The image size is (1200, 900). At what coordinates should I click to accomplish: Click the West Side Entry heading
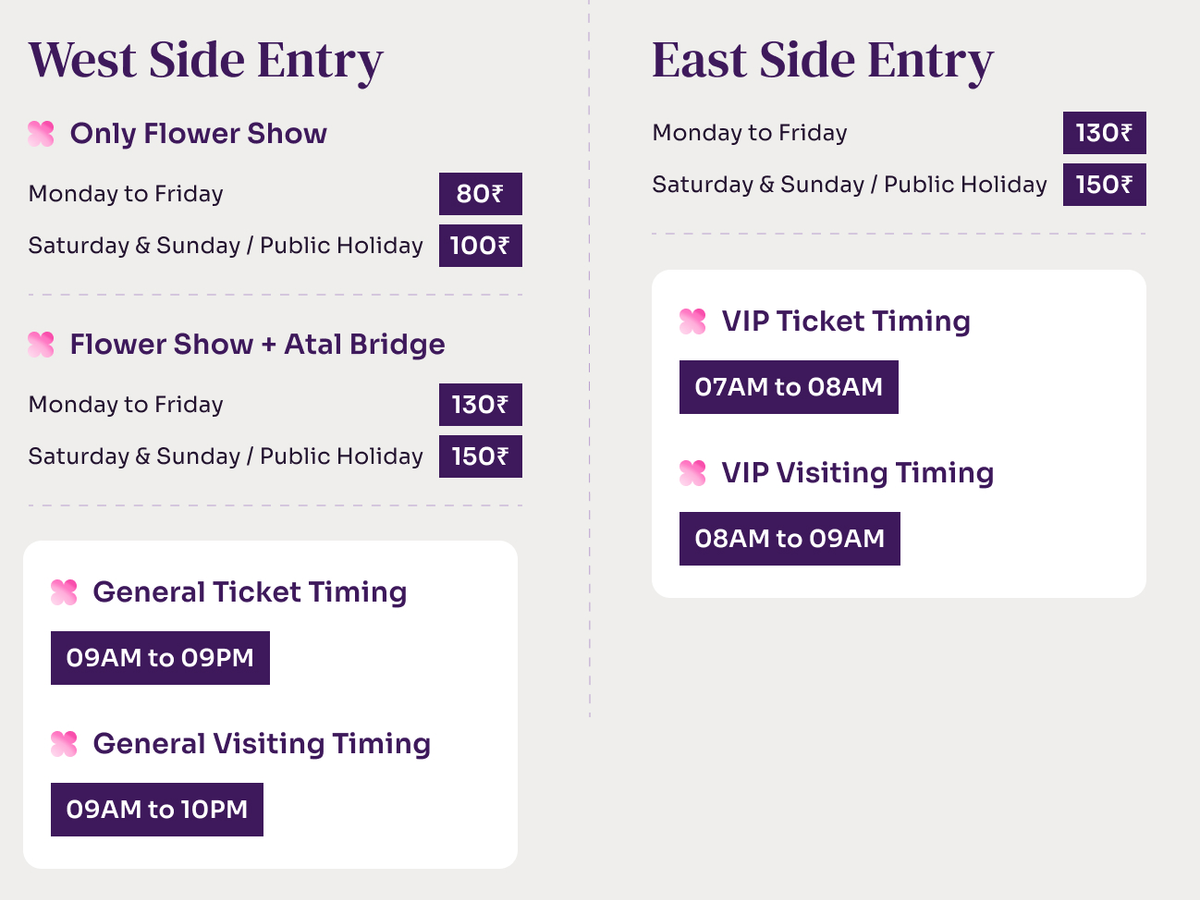[205, 60]
